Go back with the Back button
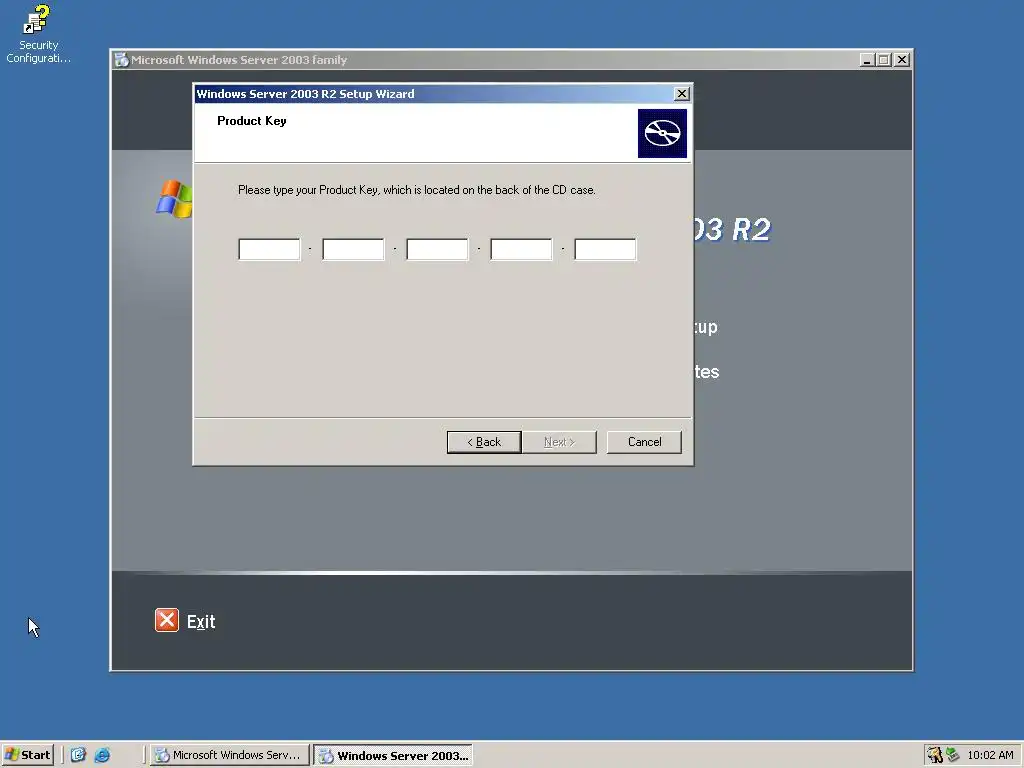The image size is (1024, 768). [484, 442]
